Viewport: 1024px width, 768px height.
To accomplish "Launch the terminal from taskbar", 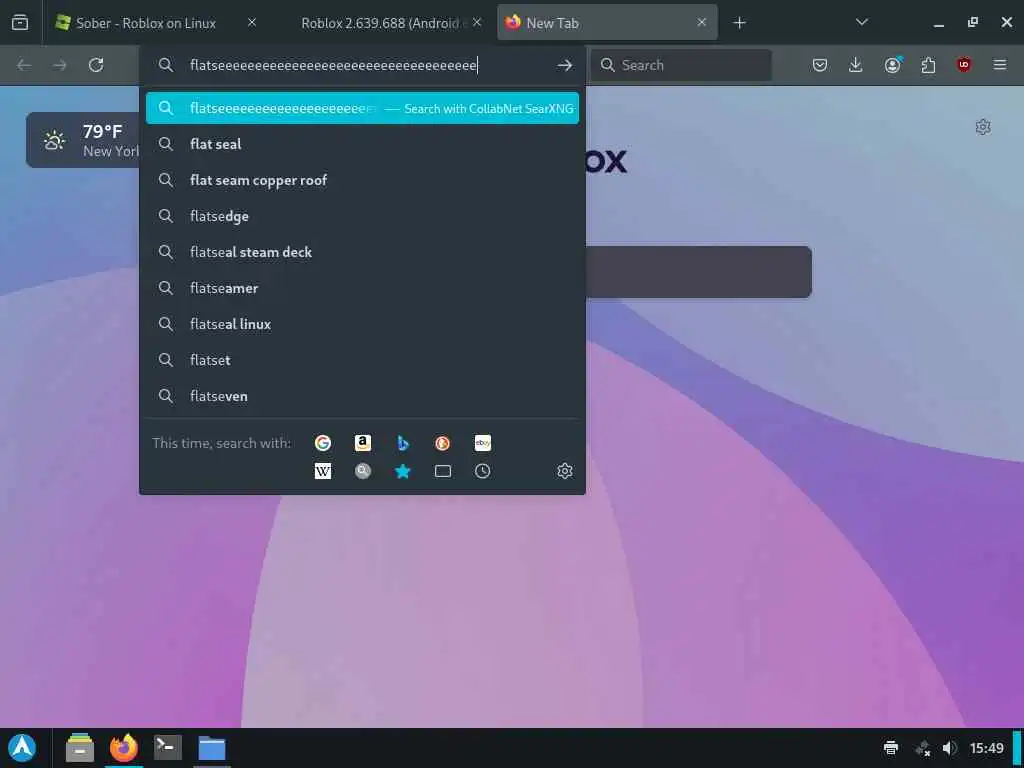I will 168,748.
